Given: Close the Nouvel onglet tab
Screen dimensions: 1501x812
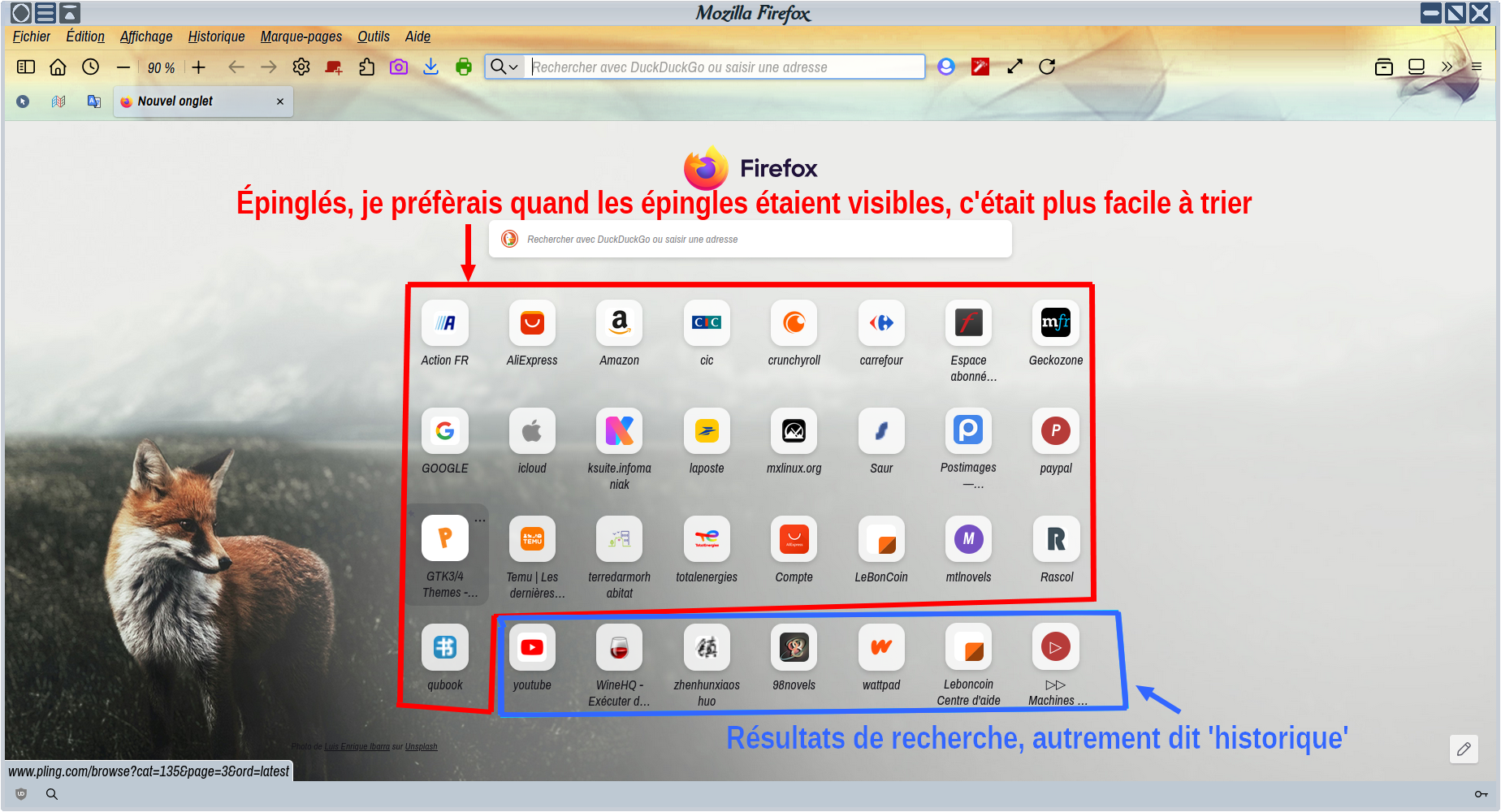Looking at the screenshot, I should tap(280, 101).
